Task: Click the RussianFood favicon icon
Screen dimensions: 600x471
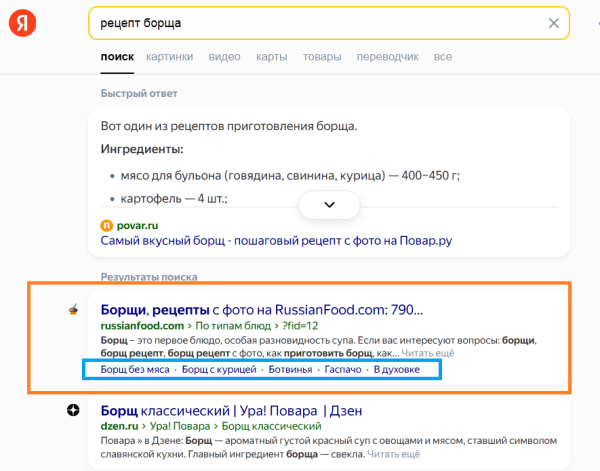Action: (73, 309)
